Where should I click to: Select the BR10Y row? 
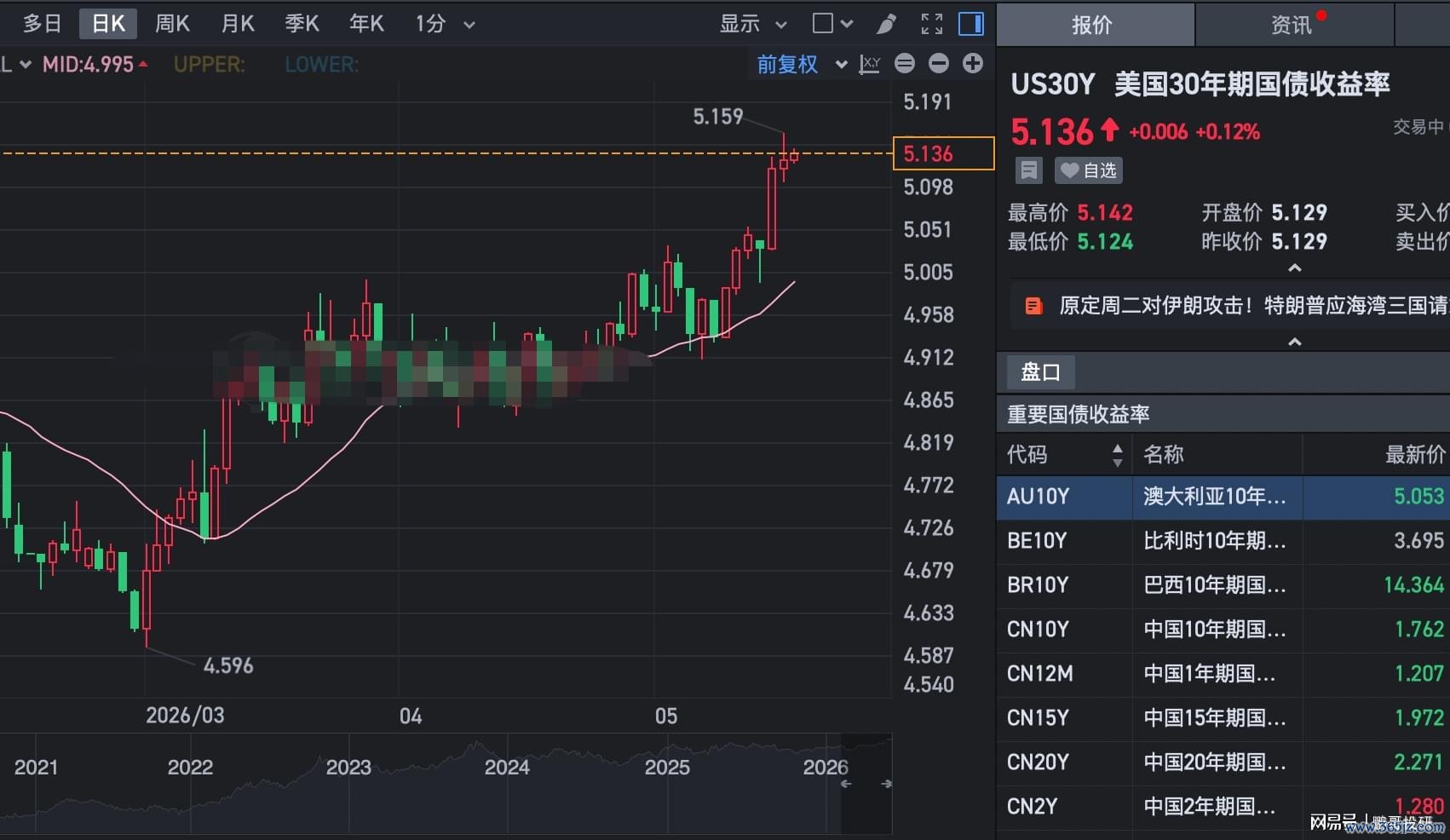coord(1223,585)
